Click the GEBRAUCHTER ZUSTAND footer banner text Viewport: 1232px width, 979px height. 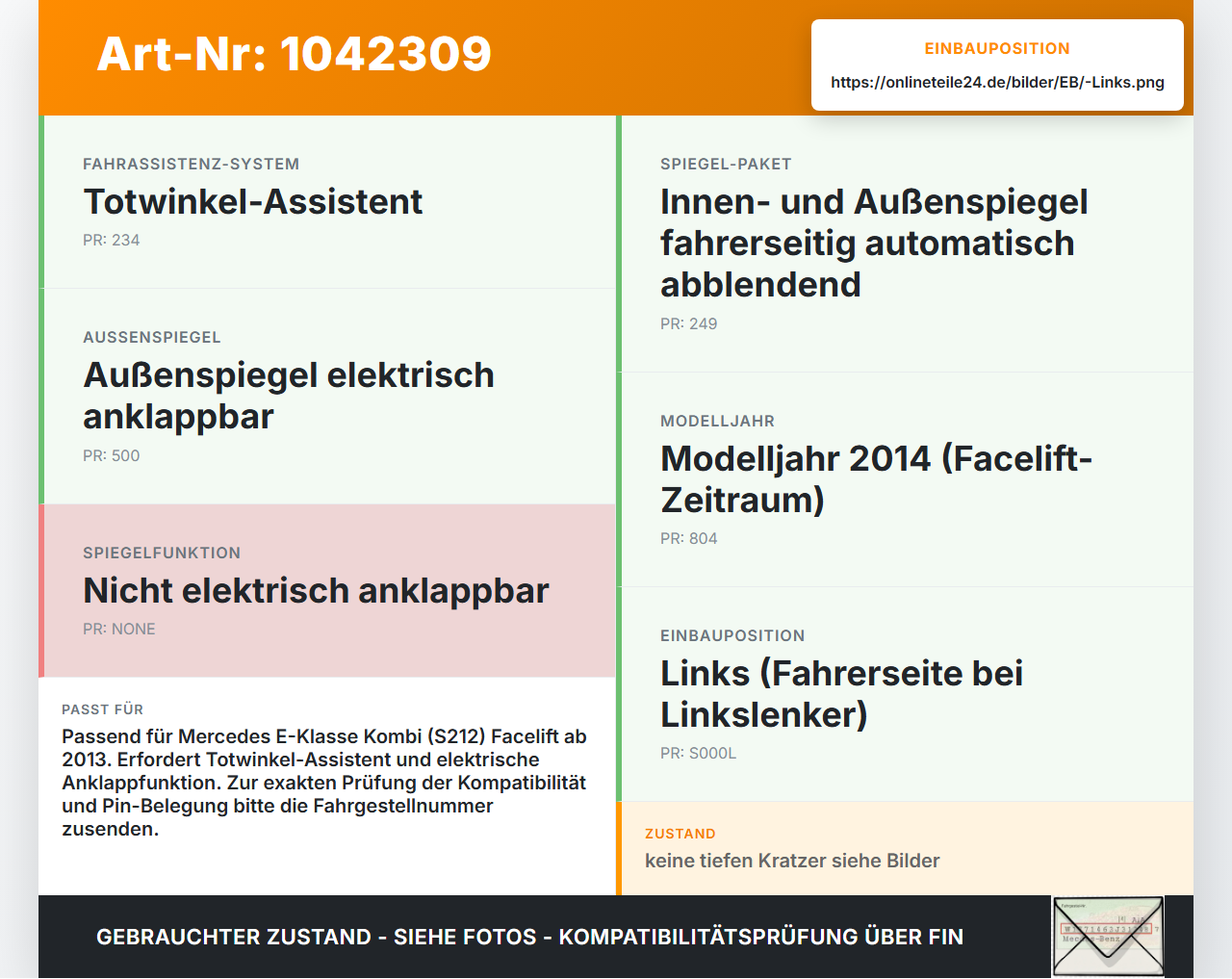tap(529, 937)
